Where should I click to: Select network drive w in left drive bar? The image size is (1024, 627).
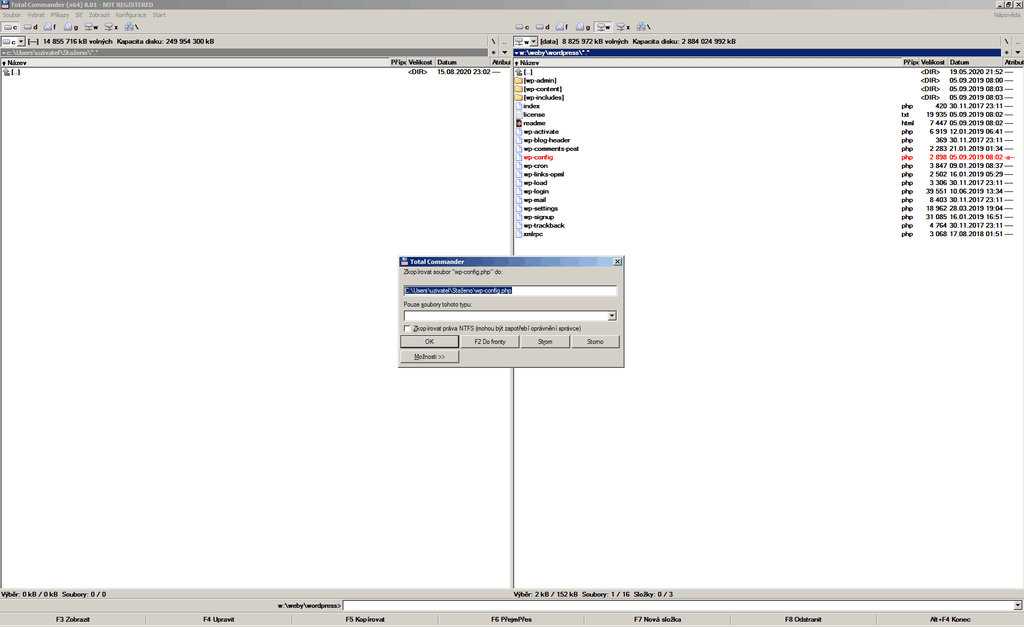(91, 27)
